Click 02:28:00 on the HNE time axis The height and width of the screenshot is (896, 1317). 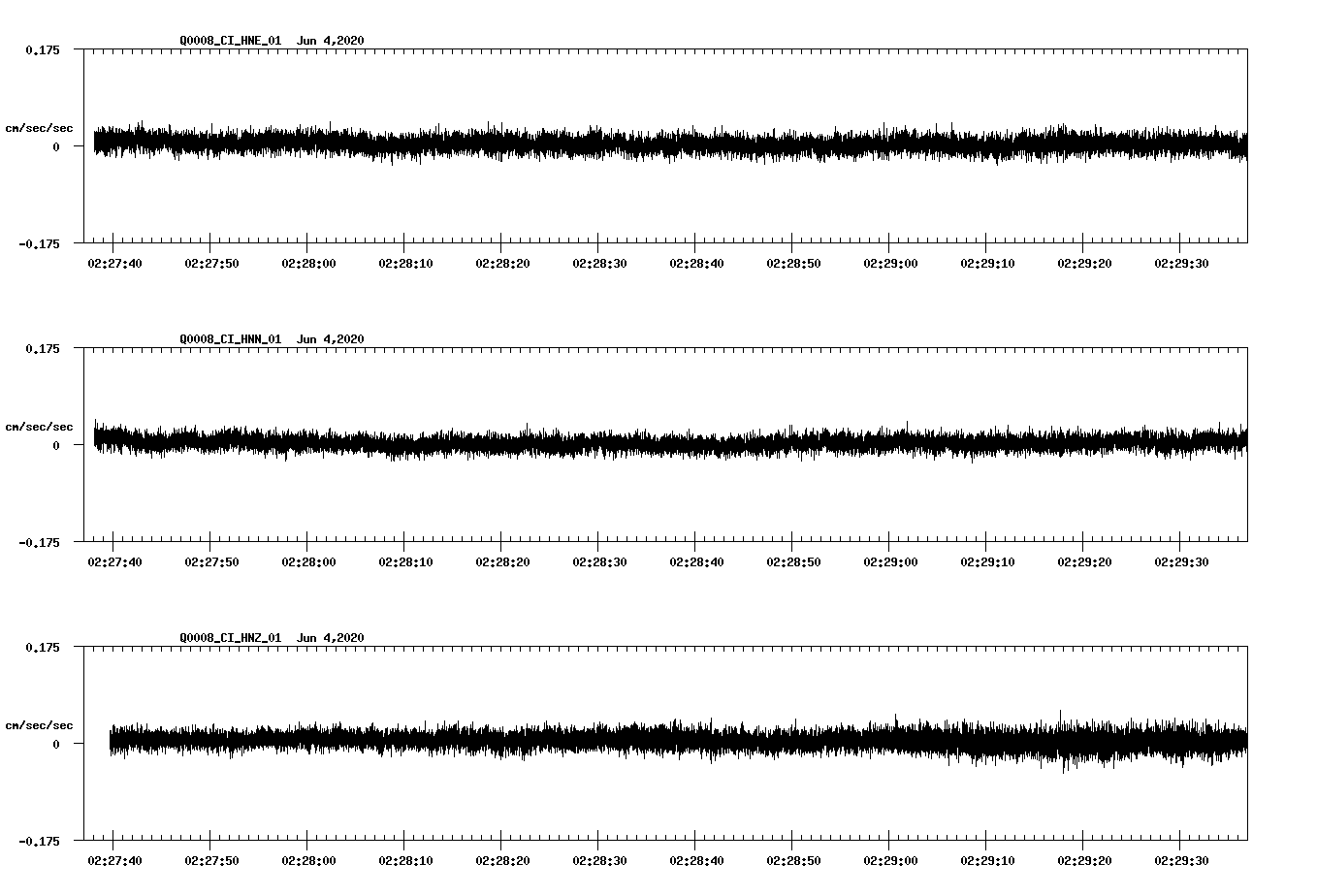308,263
